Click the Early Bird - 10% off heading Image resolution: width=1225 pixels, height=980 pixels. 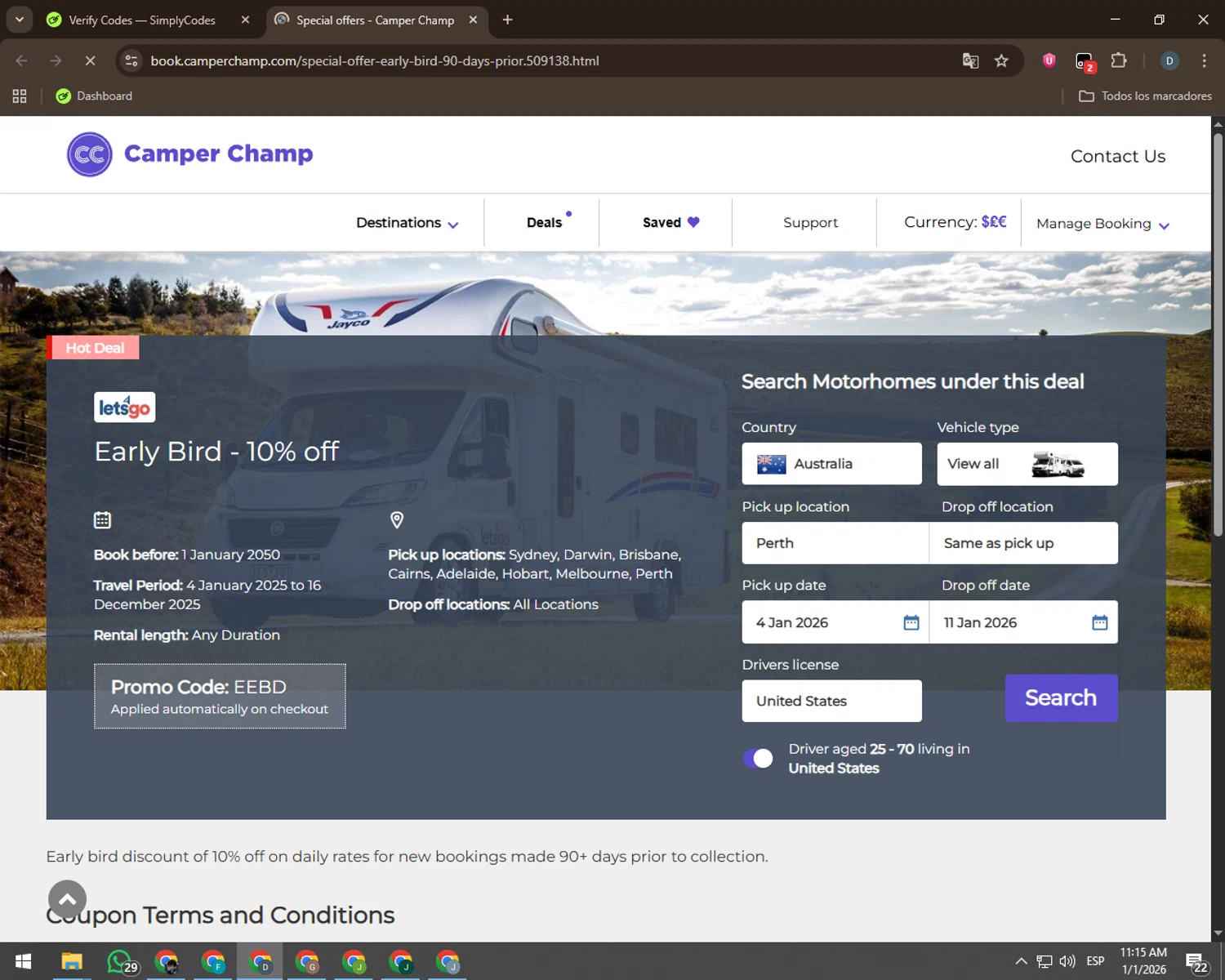point(216,452)
